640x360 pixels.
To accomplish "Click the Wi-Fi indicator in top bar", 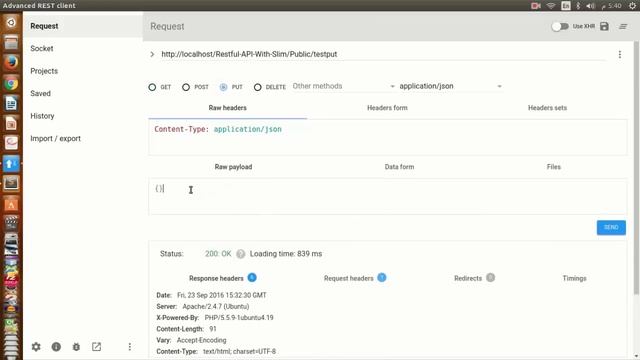I will click(551, 6).
